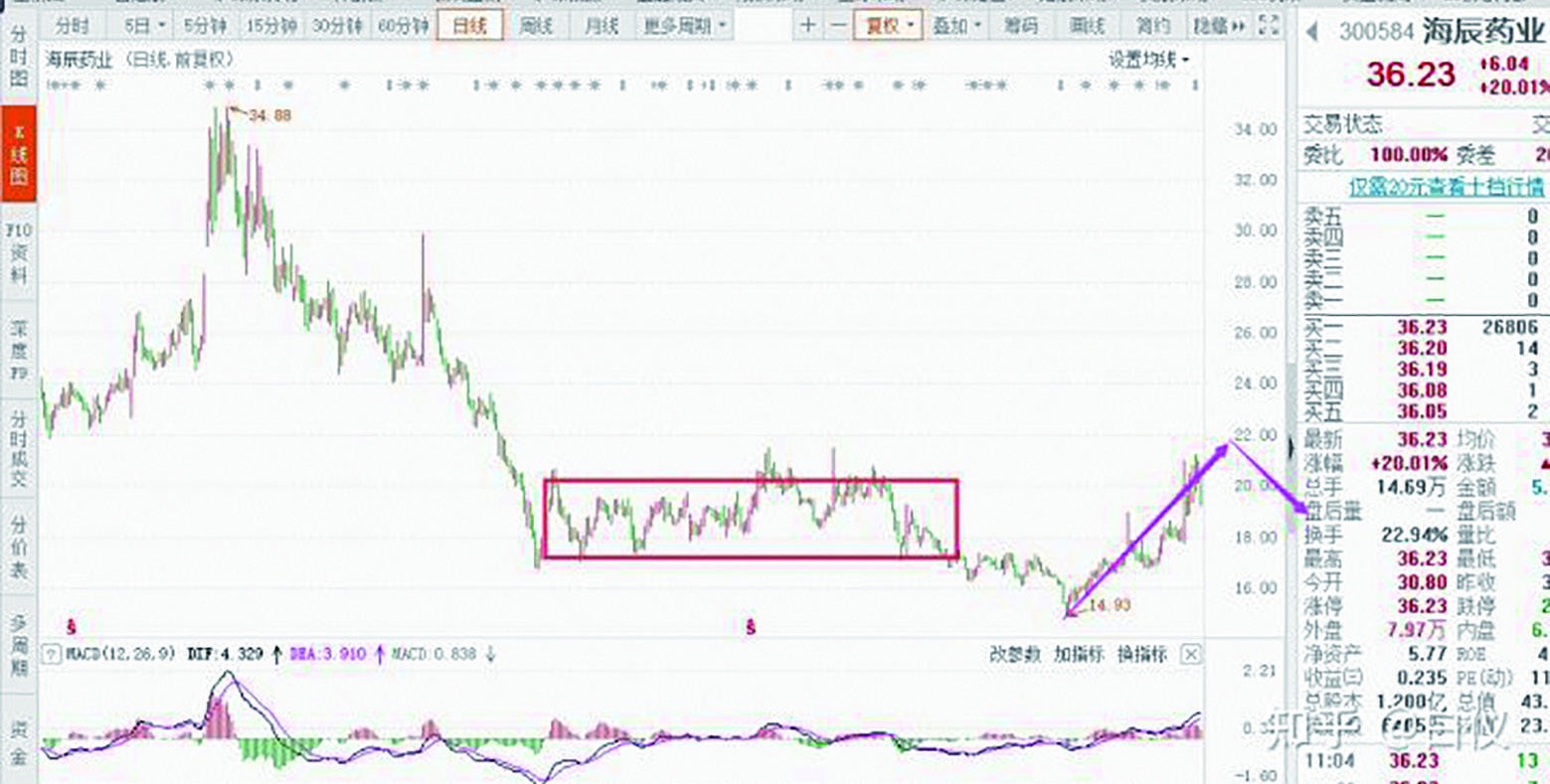The width and height of the screenshot is (1550, 784).
Task: Open the 5日 dropdown
Action: (145, 26)
